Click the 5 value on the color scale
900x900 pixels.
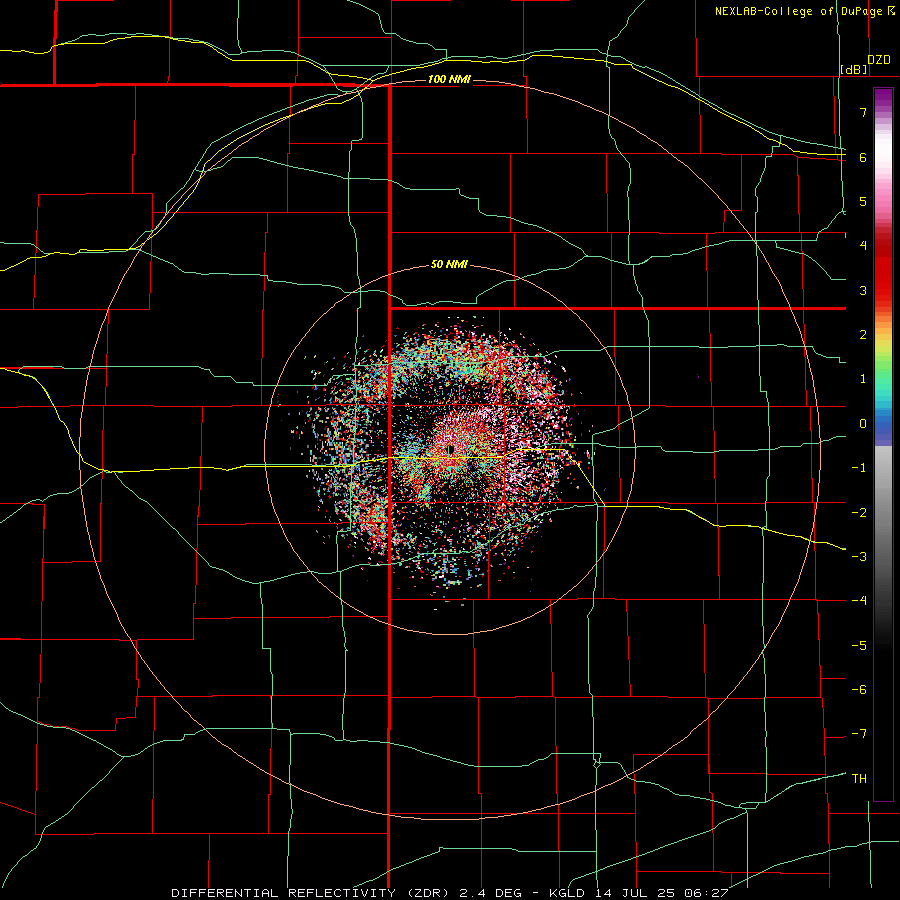[x=863, y=201]
